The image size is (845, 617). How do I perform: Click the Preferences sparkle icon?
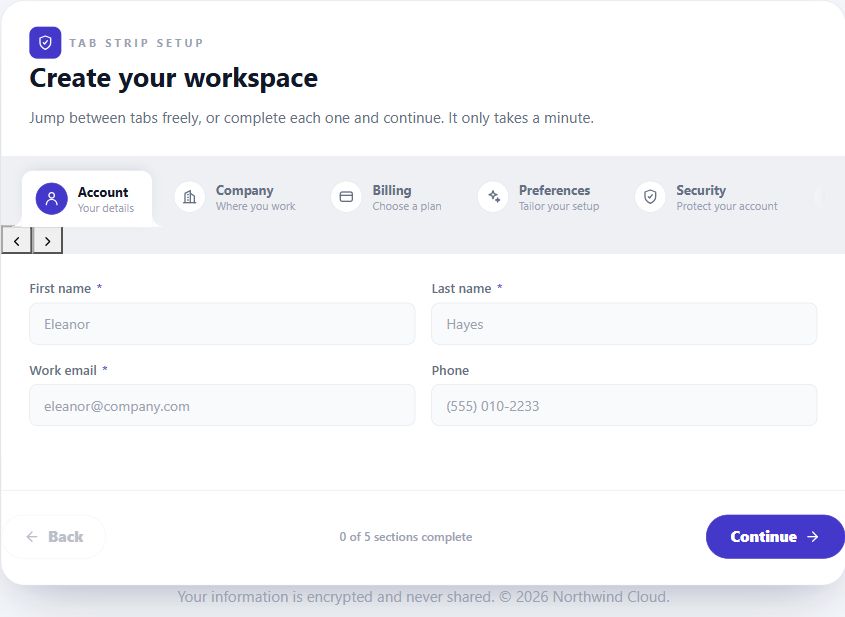493,197
